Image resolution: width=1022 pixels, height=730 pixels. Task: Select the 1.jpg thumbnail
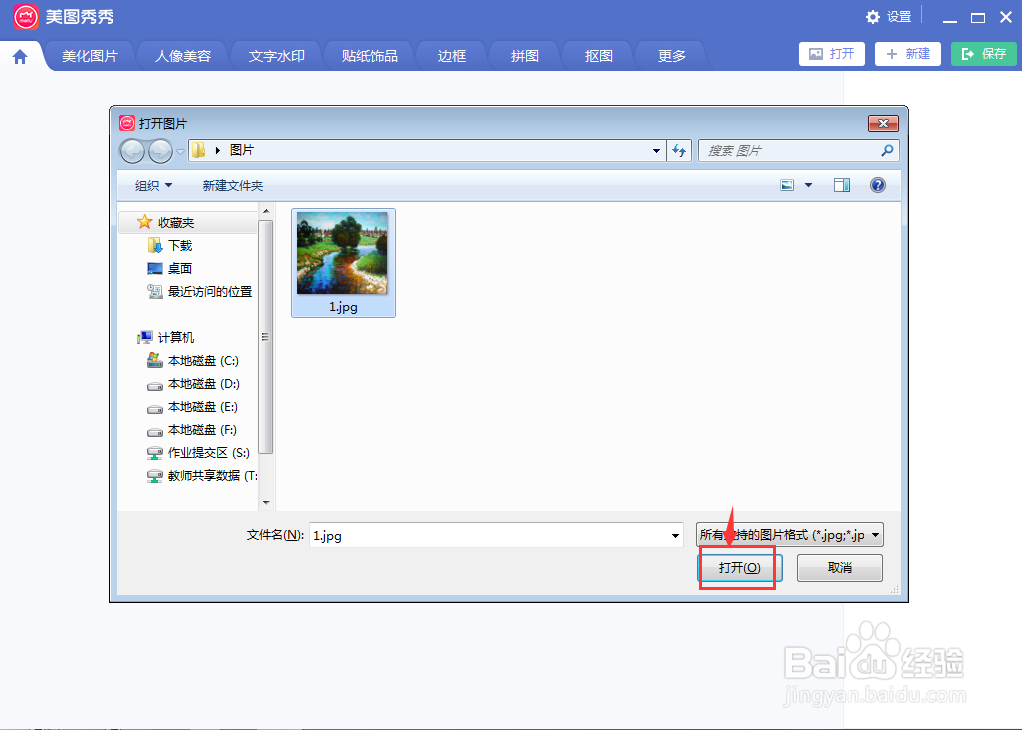coord(343,263)
